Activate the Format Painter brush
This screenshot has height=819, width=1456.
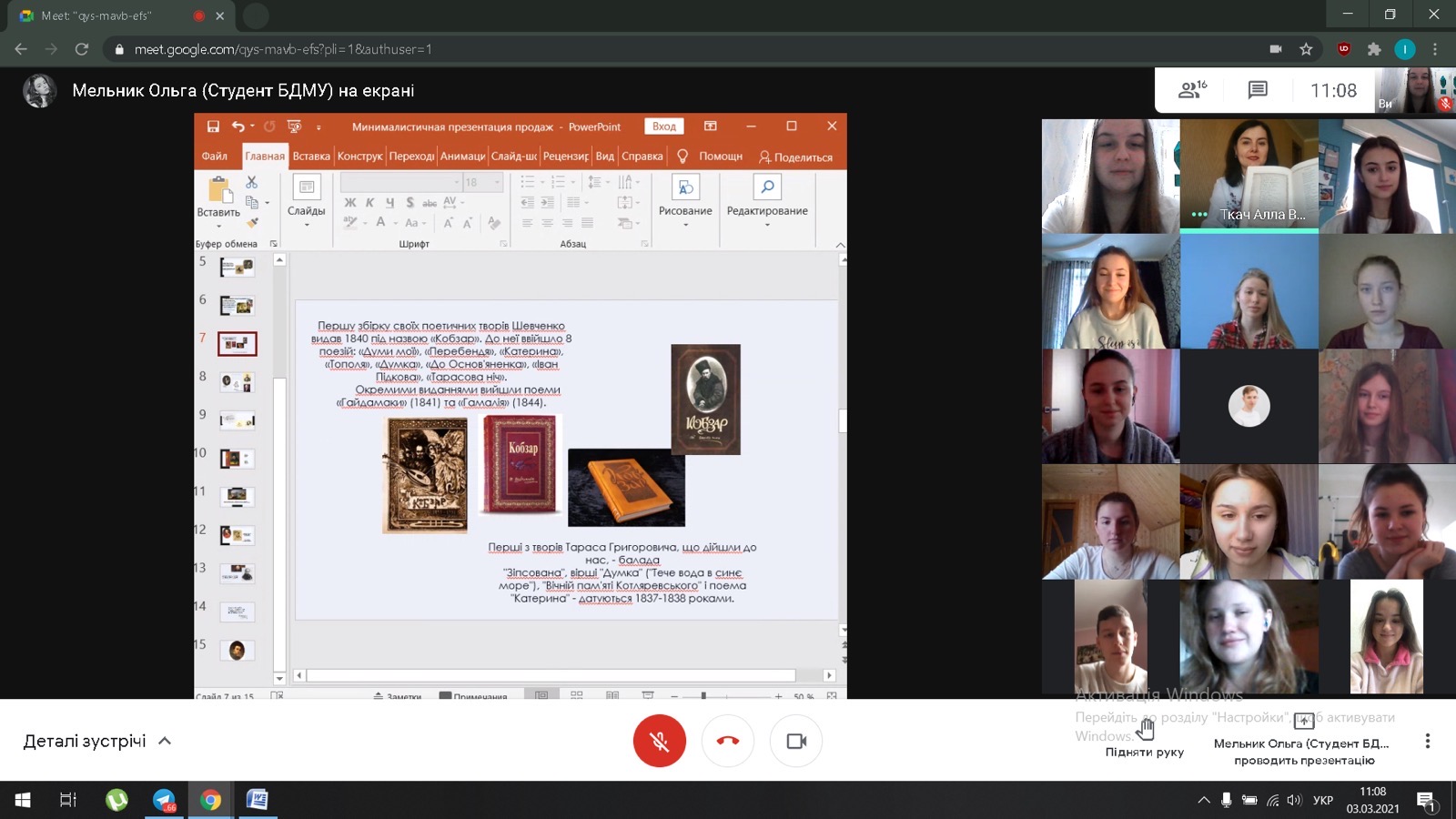coord(252,222)
